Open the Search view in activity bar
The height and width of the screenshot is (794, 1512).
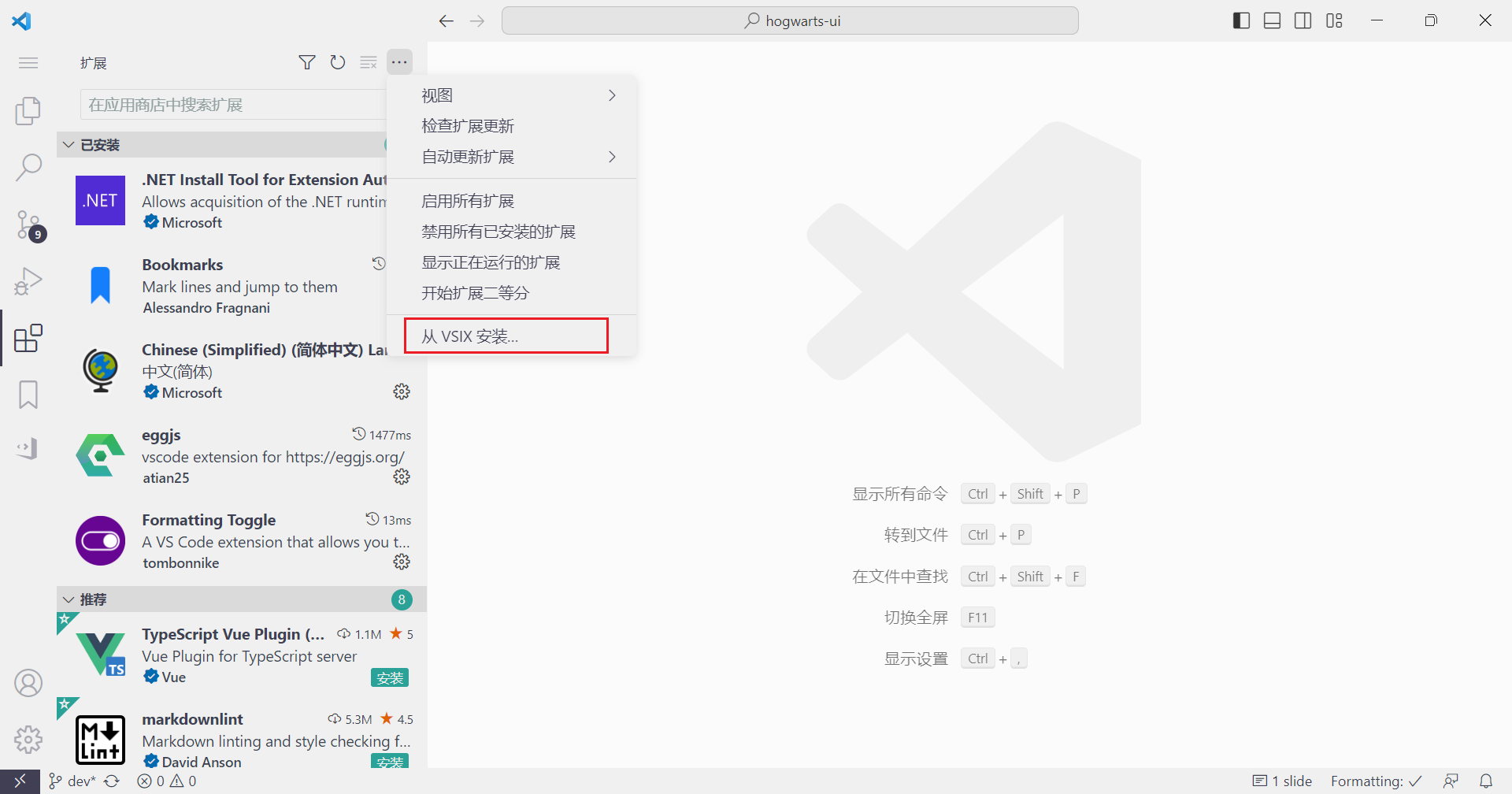pyautogui.click(x=28, y=167)
